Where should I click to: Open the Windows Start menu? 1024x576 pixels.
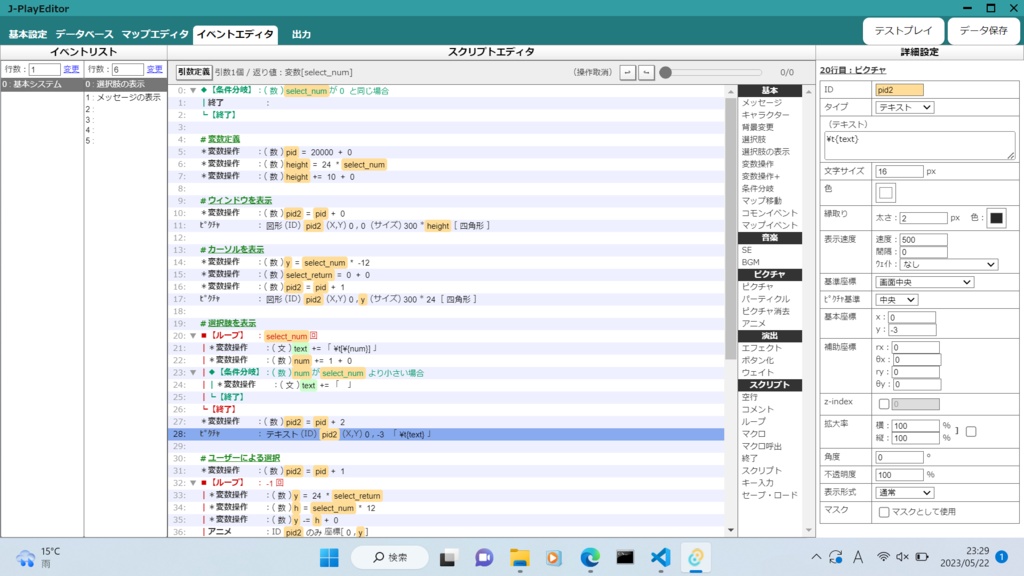(x=330, y=556)
